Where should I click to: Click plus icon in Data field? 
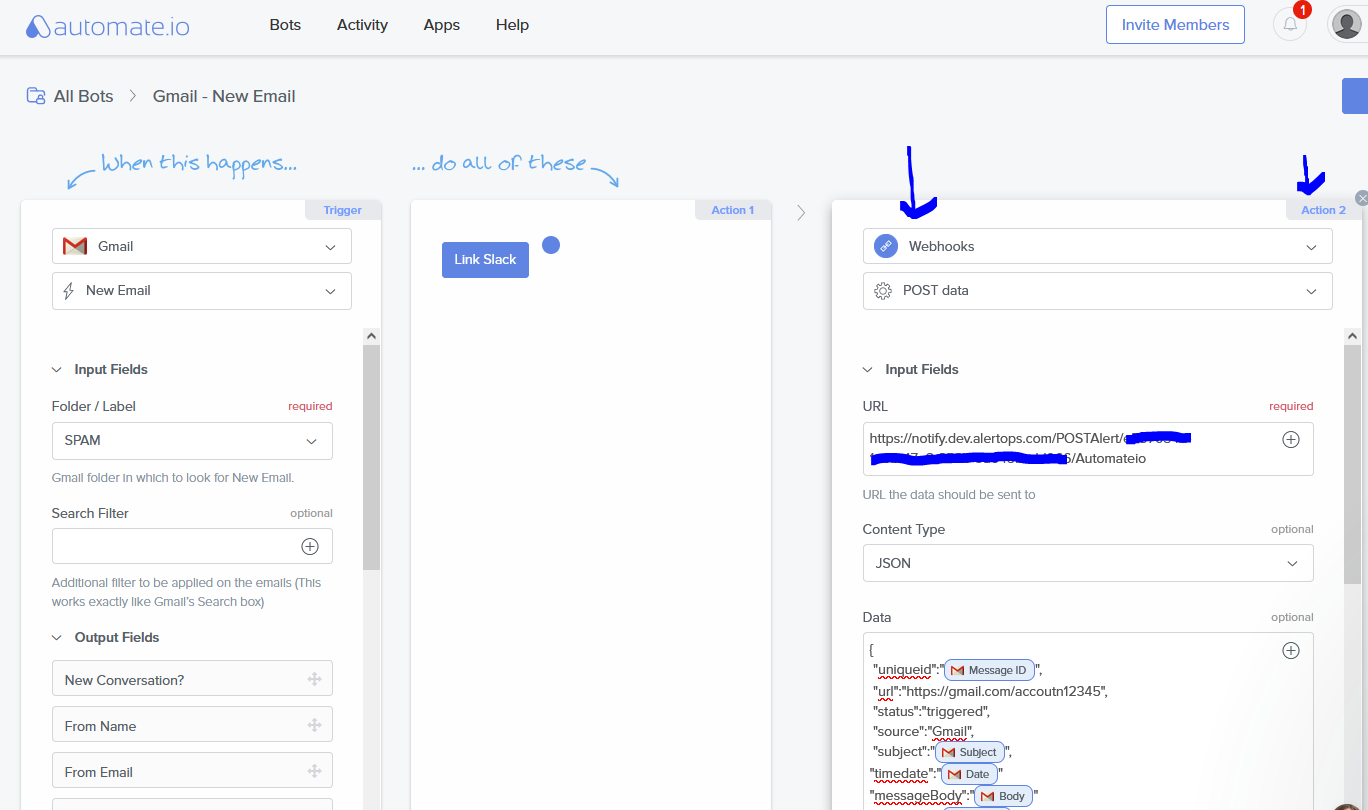(x=1291, y=650)
